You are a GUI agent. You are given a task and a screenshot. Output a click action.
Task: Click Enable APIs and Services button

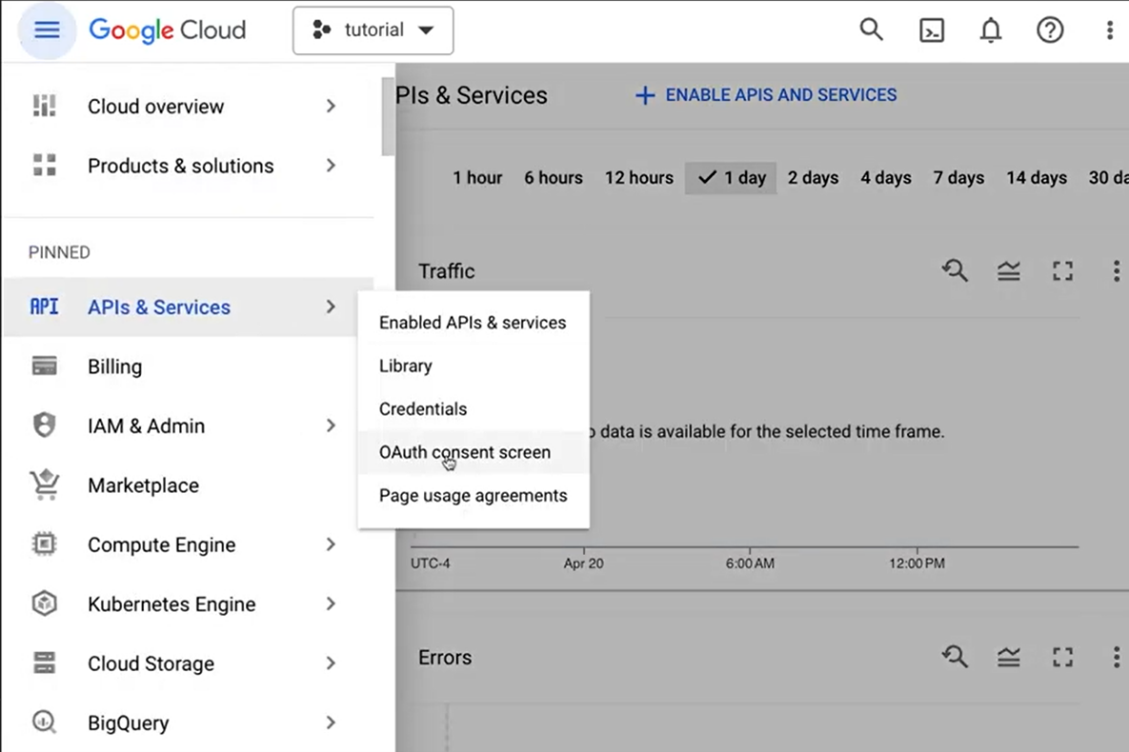(766, 95)
